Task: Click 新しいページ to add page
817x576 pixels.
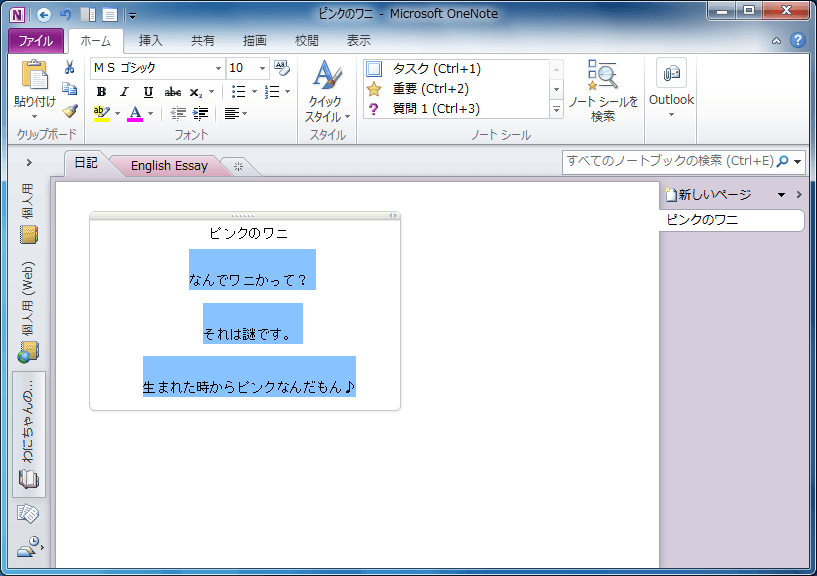Action: tap(708, 194)
